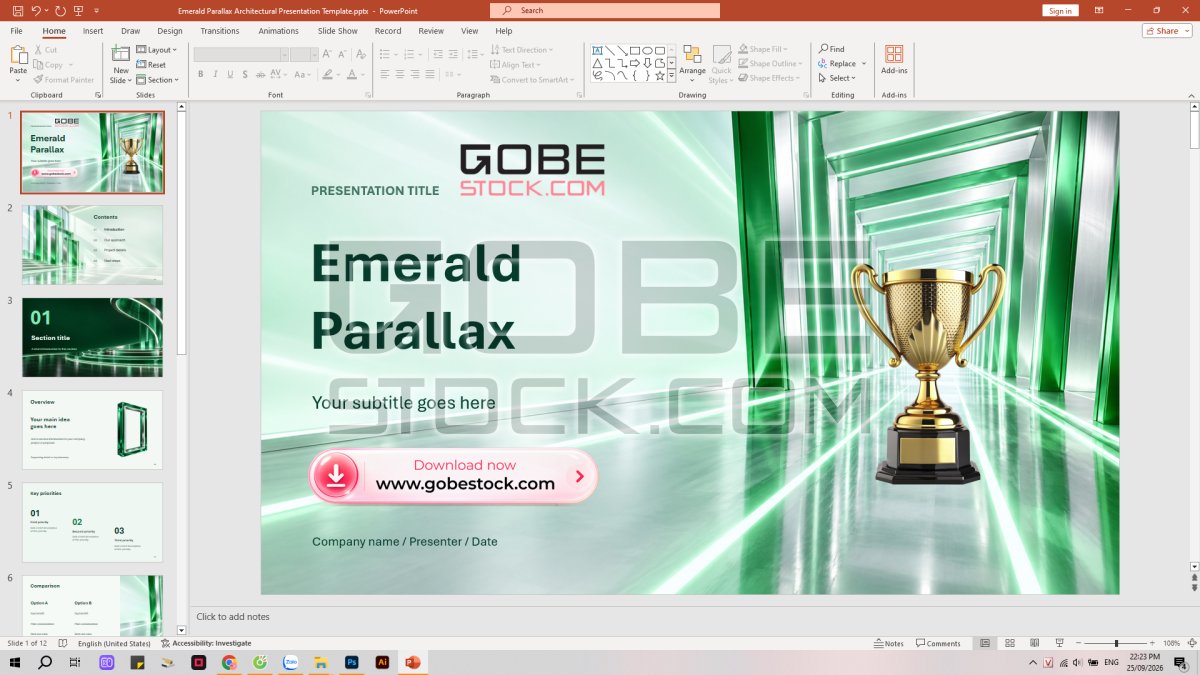Switch to the Design tab
The height and width of the screenshot is (675, 1200).
[x=170, y=31]
